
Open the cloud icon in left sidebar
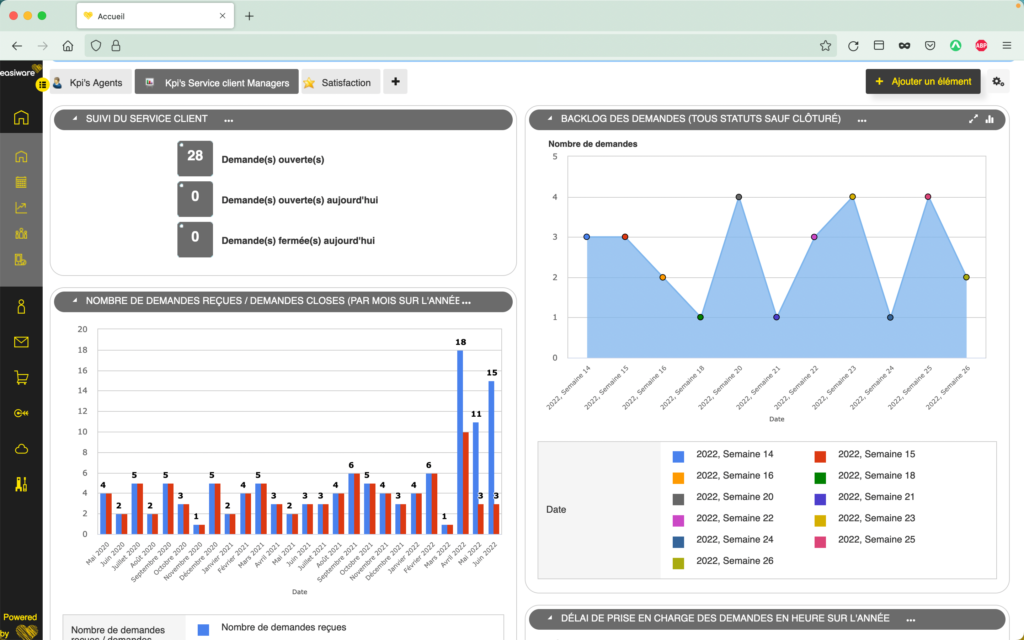(21, 449)
